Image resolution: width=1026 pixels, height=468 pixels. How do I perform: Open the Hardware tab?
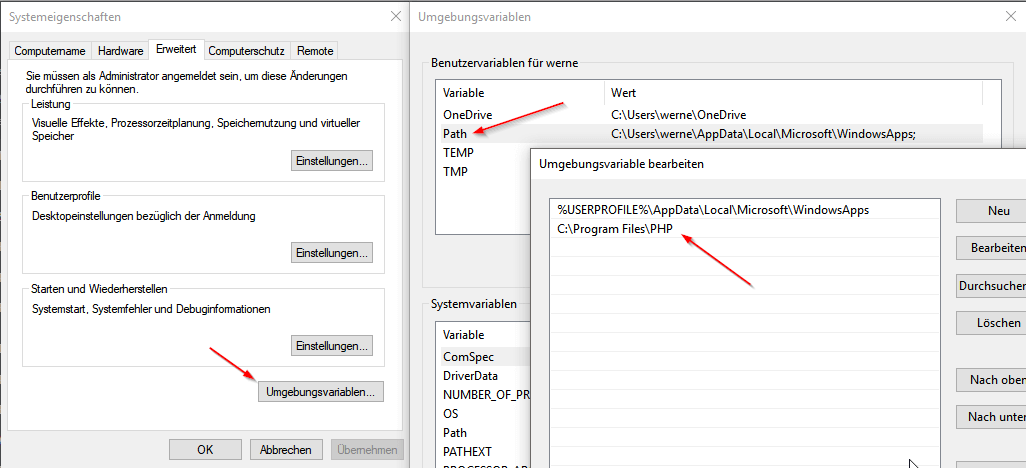(121, 51)
